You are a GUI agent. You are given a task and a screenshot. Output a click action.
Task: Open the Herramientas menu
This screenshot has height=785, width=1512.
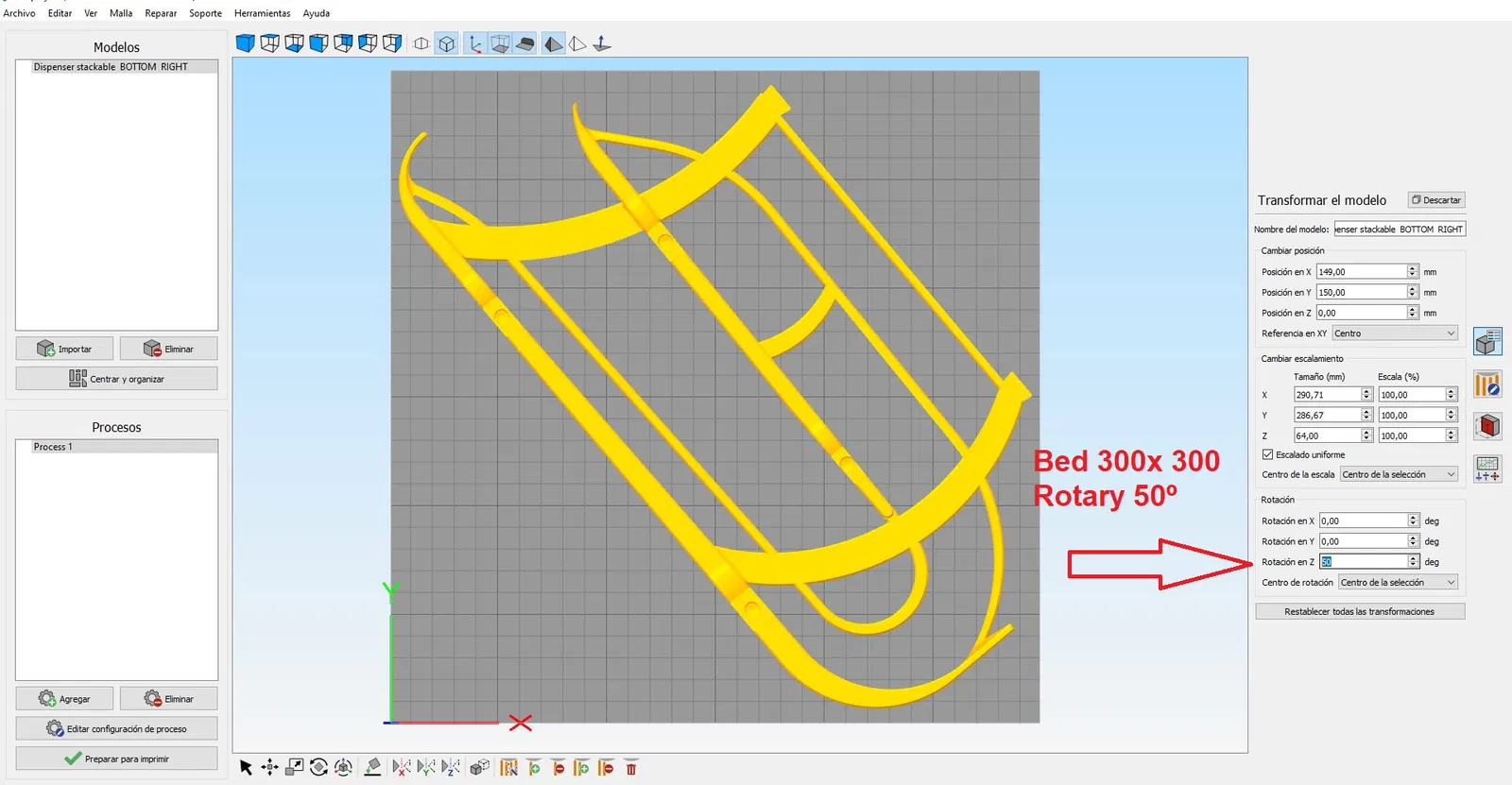(263, 13)
